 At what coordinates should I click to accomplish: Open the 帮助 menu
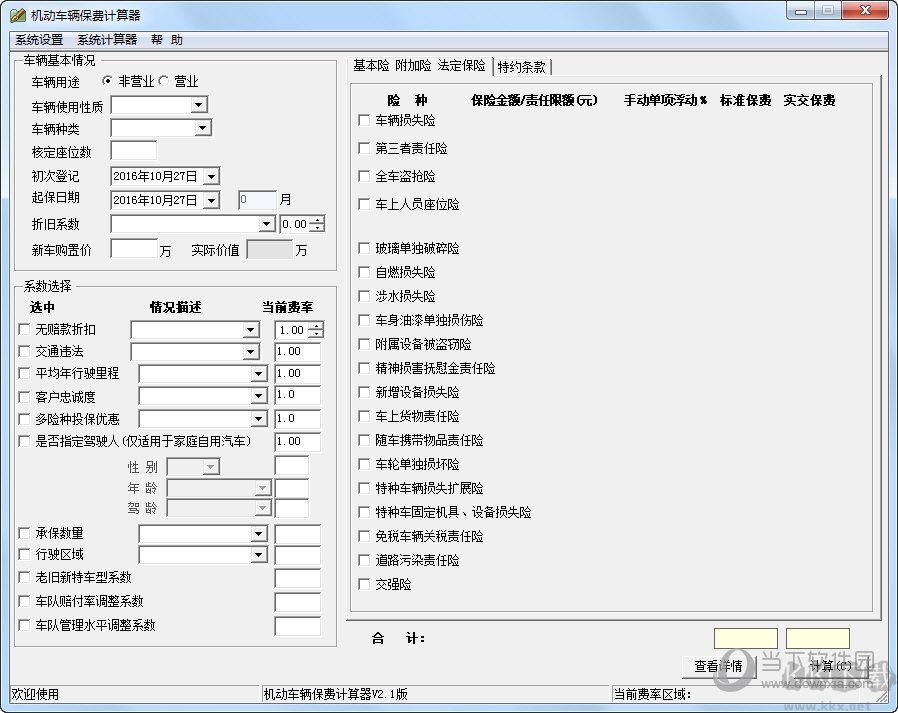[167, 40]
